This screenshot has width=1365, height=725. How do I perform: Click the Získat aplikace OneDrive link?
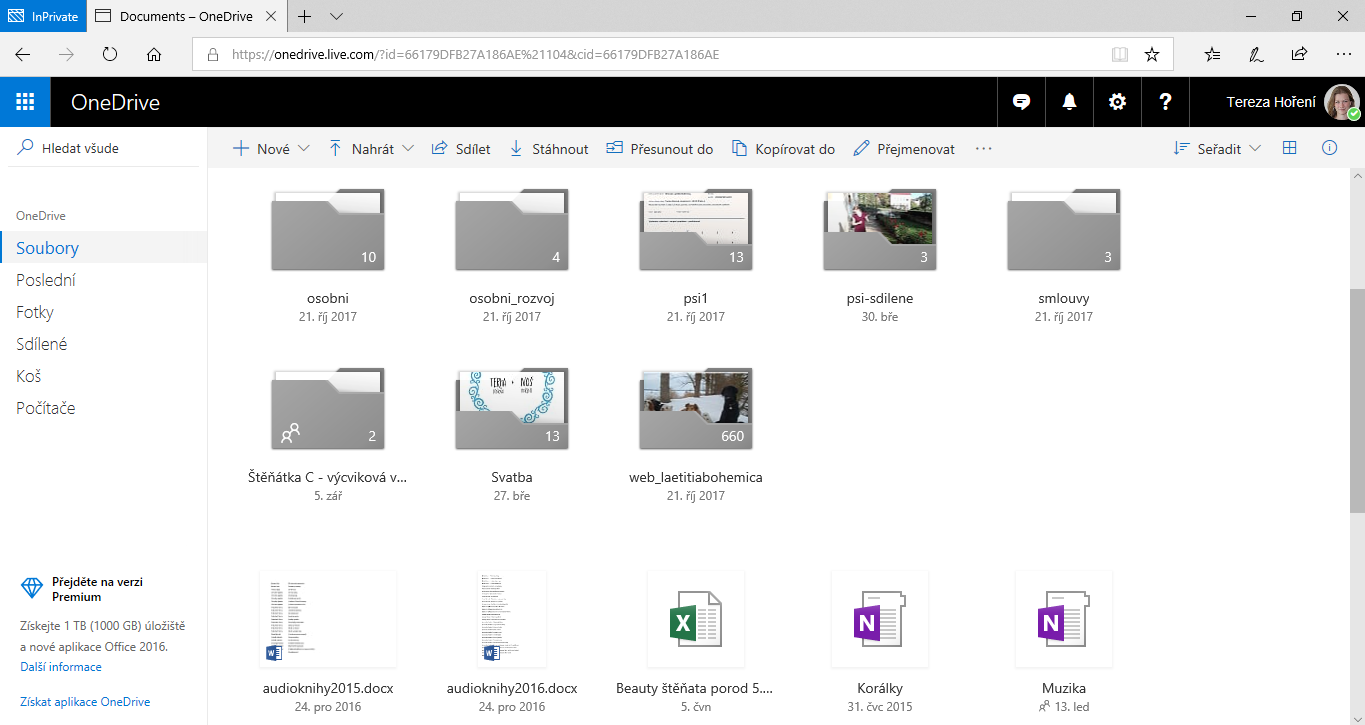(x=85, y=701)
